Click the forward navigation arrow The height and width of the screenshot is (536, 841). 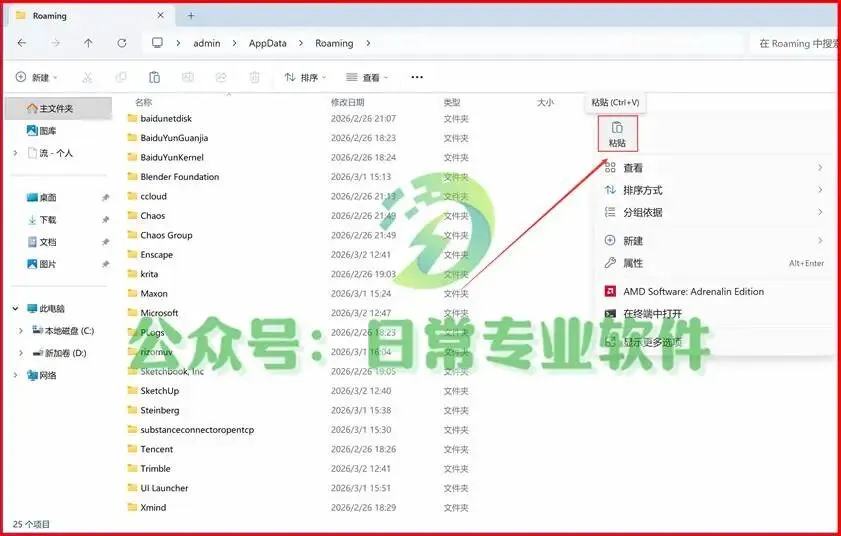[x=55, y=43]
